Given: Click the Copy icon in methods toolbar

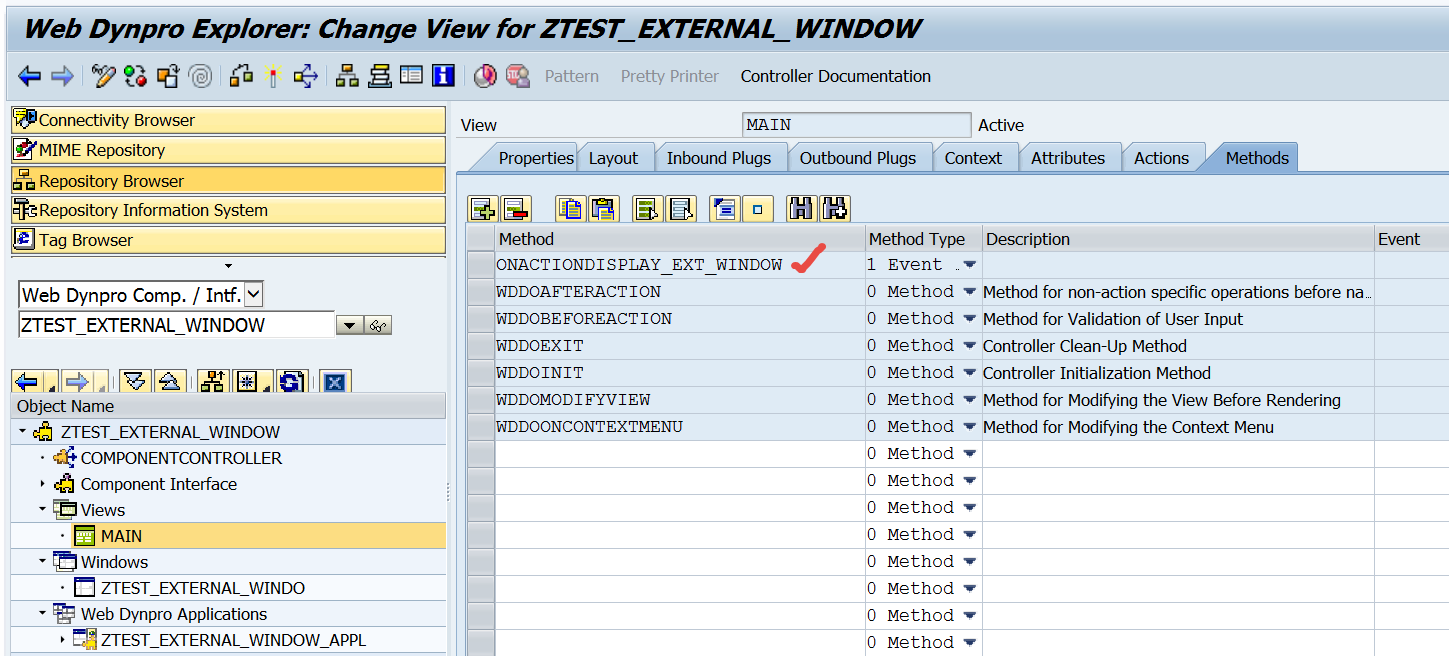Looking at the screenshot, I should 570,209.
